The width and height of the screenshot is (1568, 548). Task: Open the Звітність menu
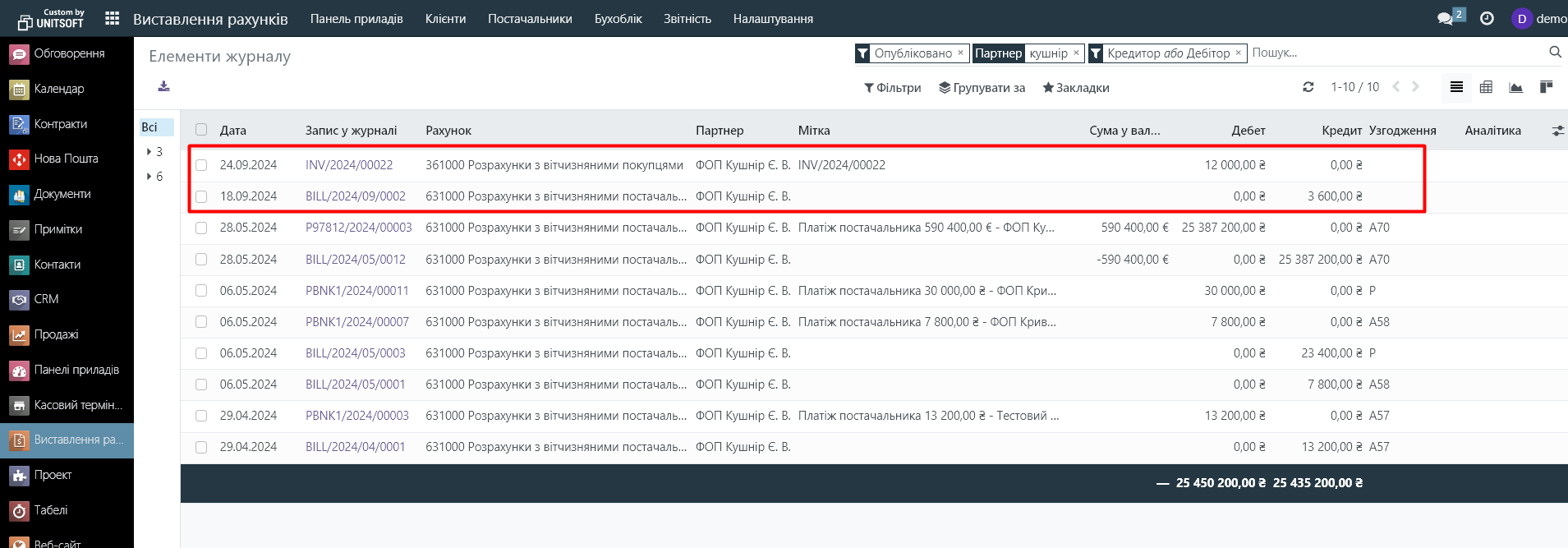click(x=687, y=18)
